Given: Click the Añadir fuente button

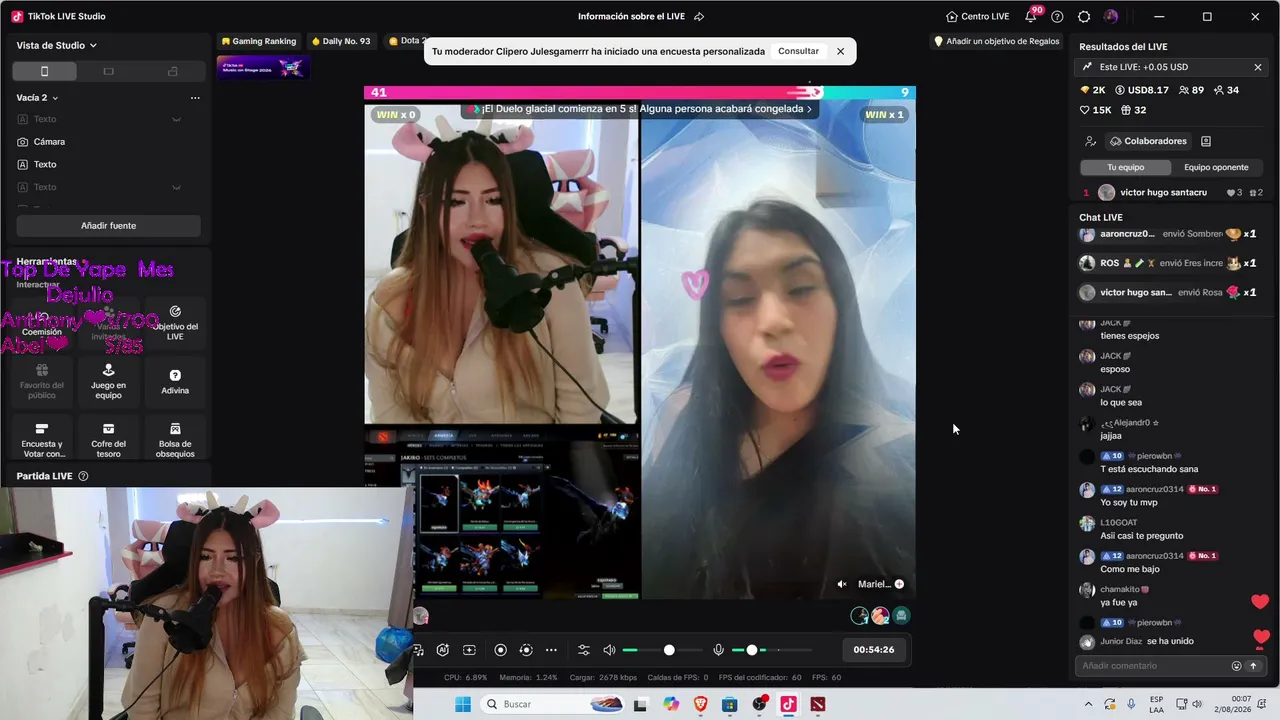Looking at the screenshot, I should pyautogui.click(x=108, y=226).
